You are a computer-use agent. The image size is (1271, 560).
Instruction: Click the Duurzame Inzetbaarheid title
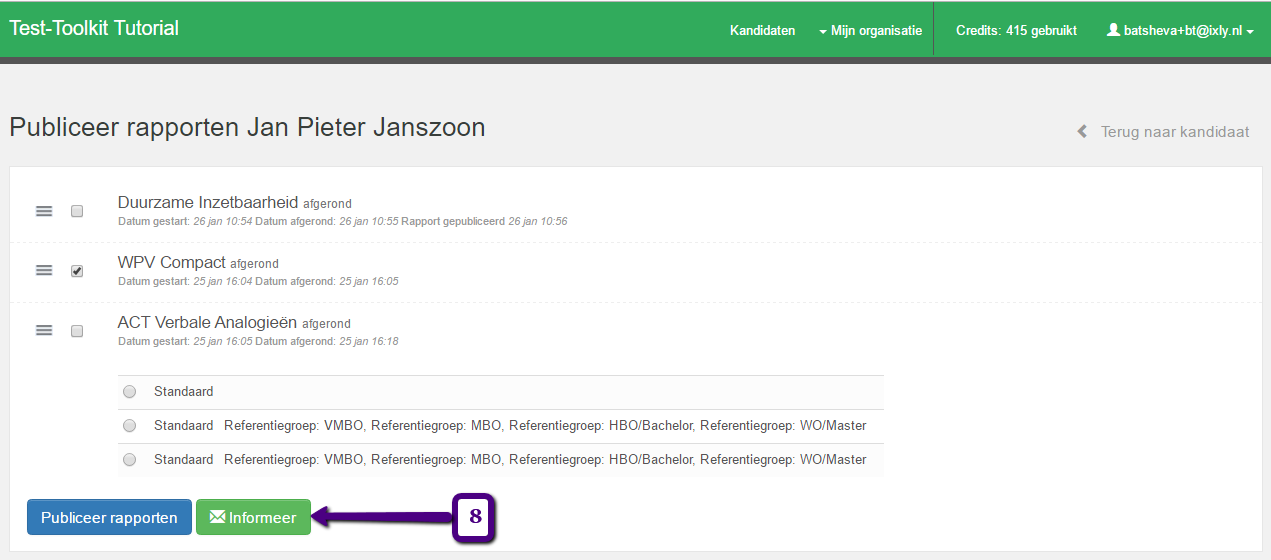point(208,202)
